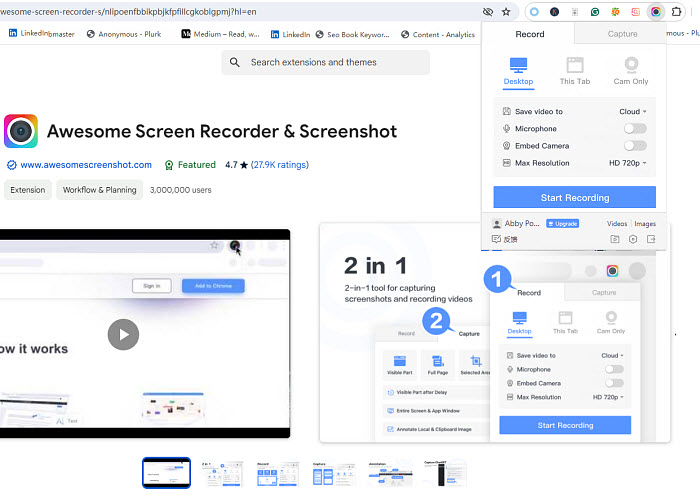Click the verified publisher badge icon
Image resolution: width=700 pixels, height=504 pixels.
tap(12, 165)
